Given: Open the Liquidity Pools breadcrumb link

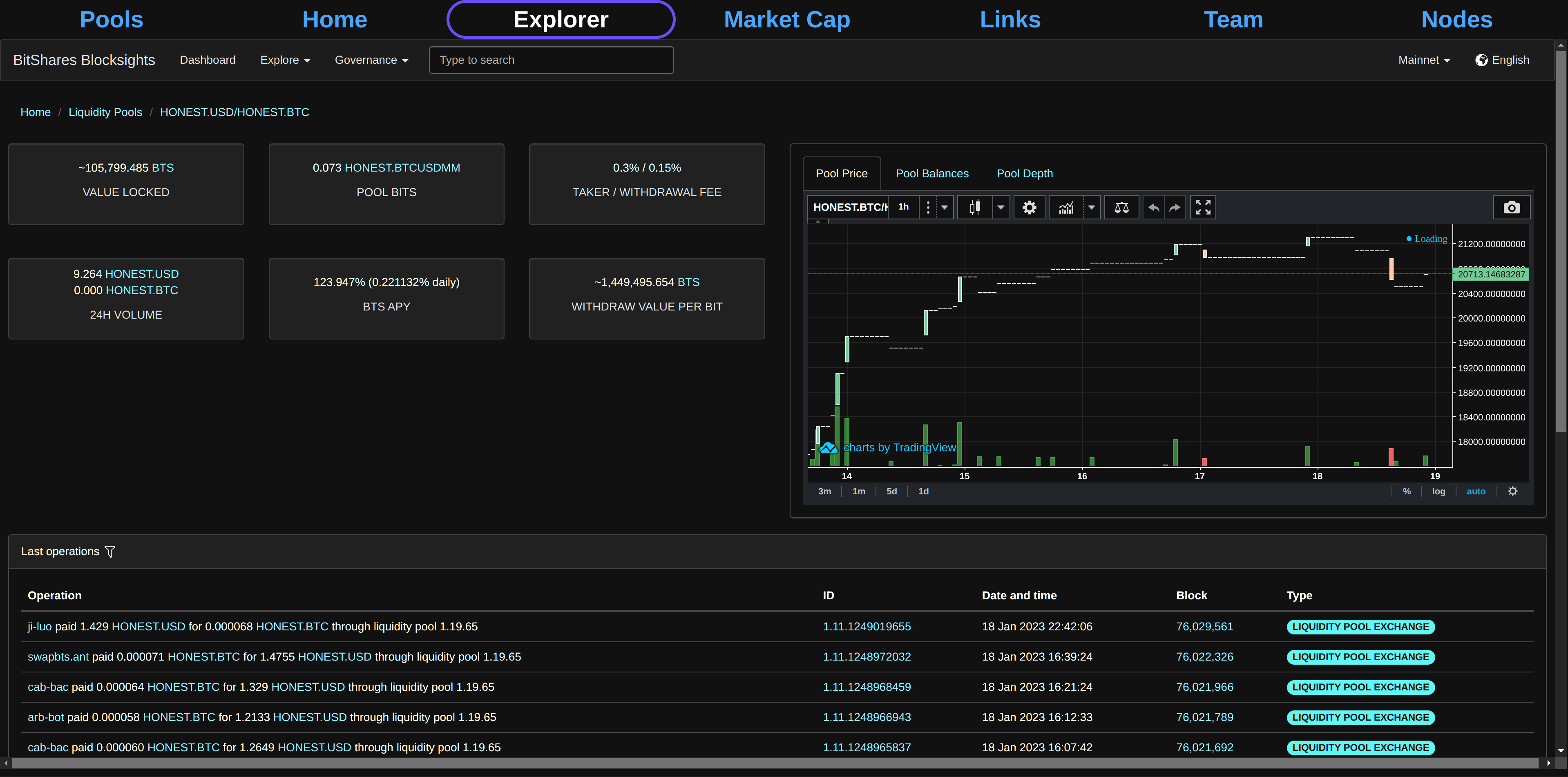Looking at the screenshot, I should tap(105, 112).
